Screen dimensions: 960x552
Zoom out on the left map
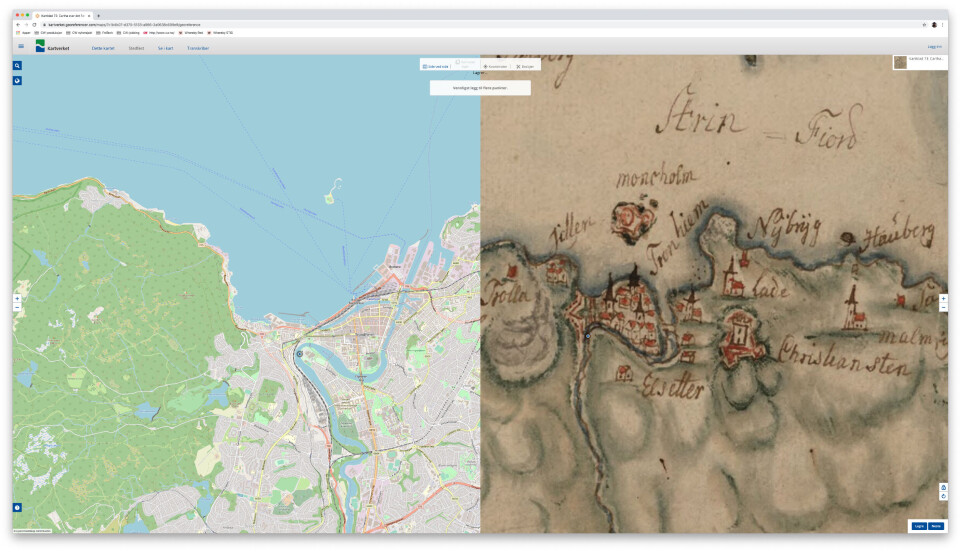pos(17,307)
